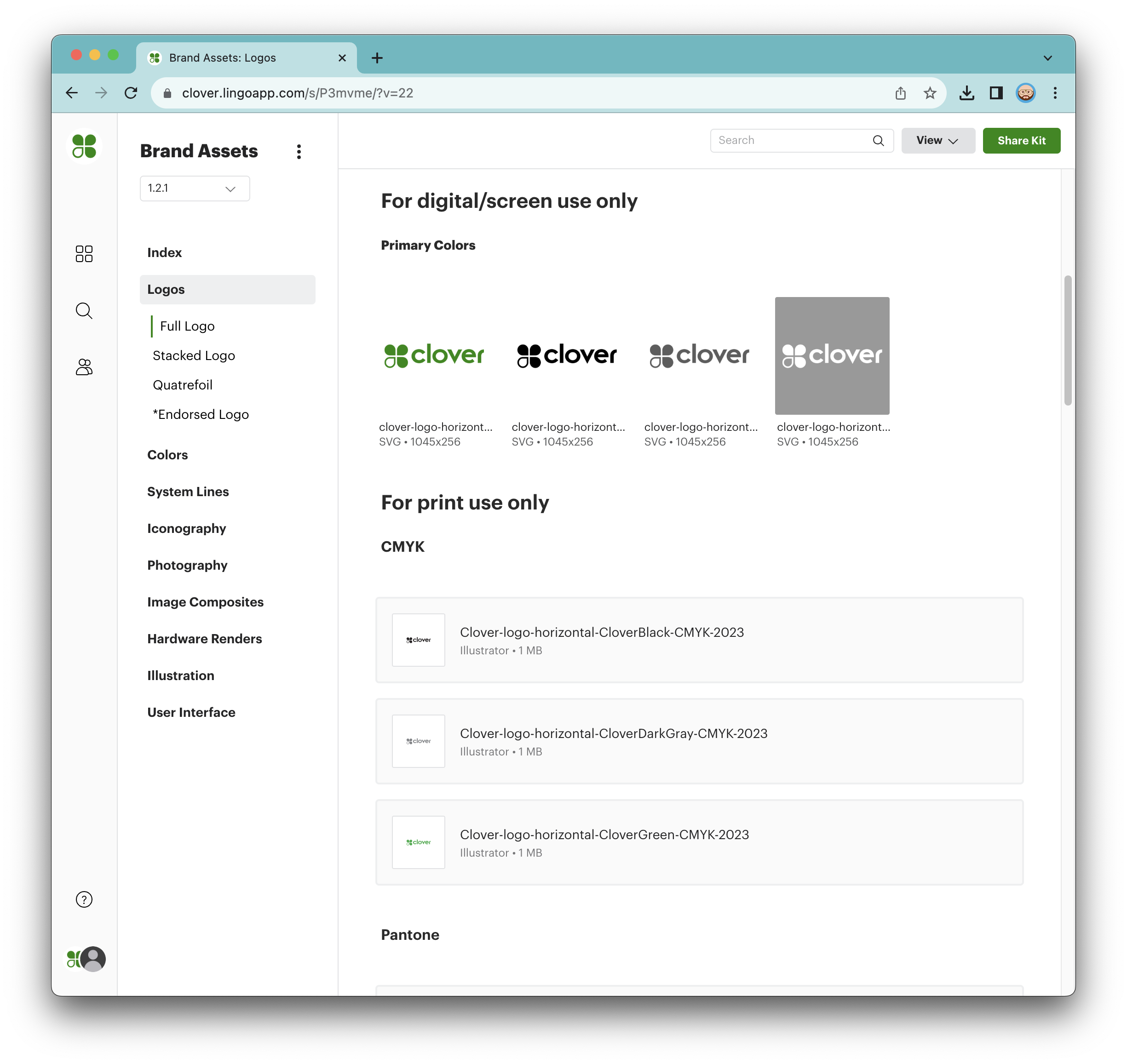
Task: Click 'Primary Colors' subheading
Action: [428, 245]
